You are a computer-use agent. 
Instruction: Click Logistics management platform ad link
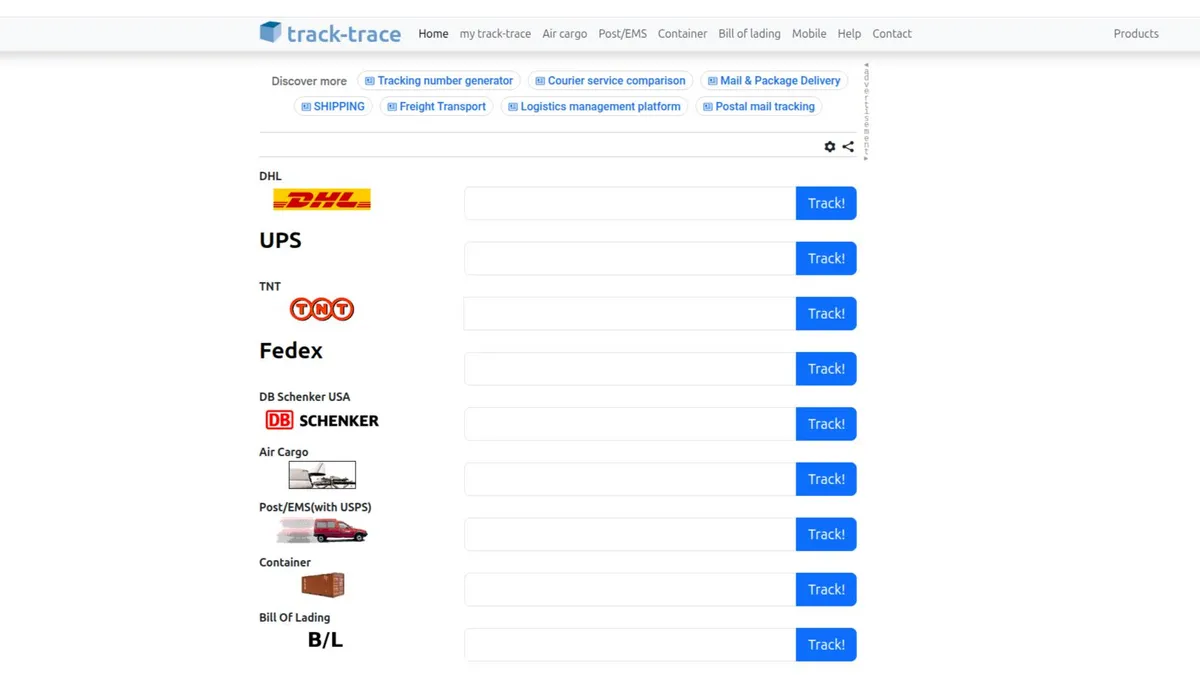(x=594, y=106)
